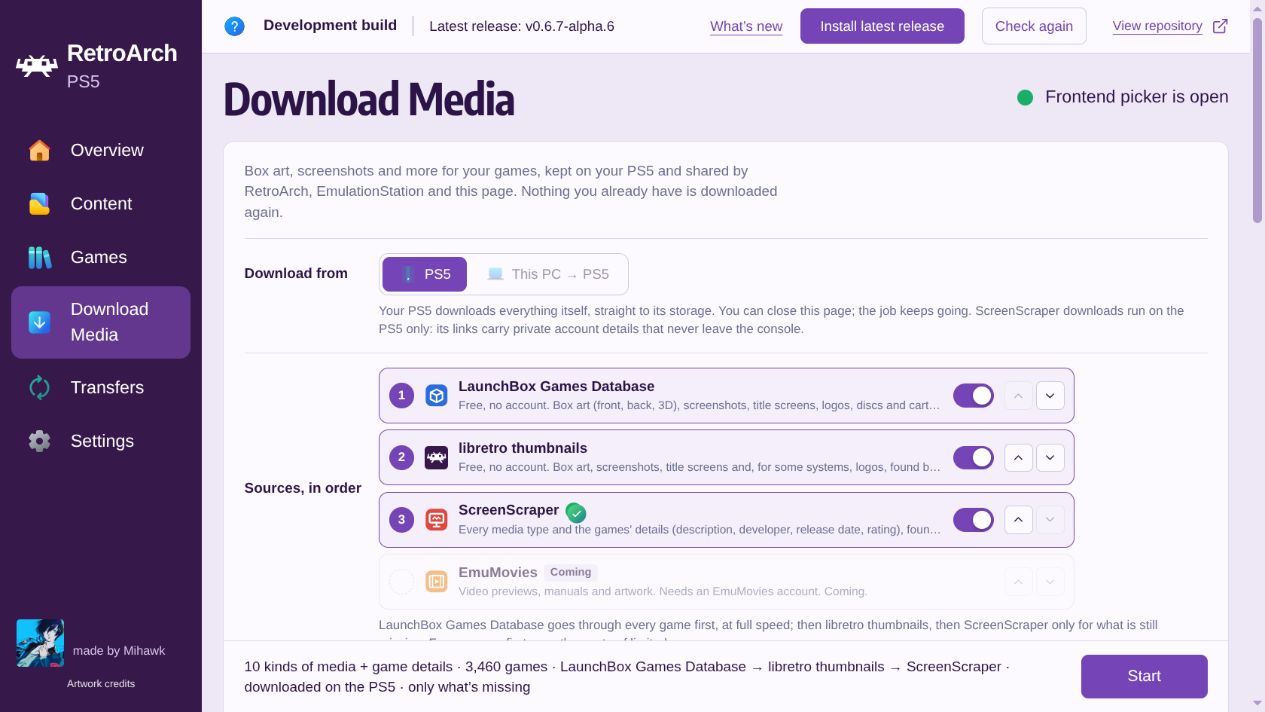
Task: Open the Content section
Action: [x=101, y=204]
